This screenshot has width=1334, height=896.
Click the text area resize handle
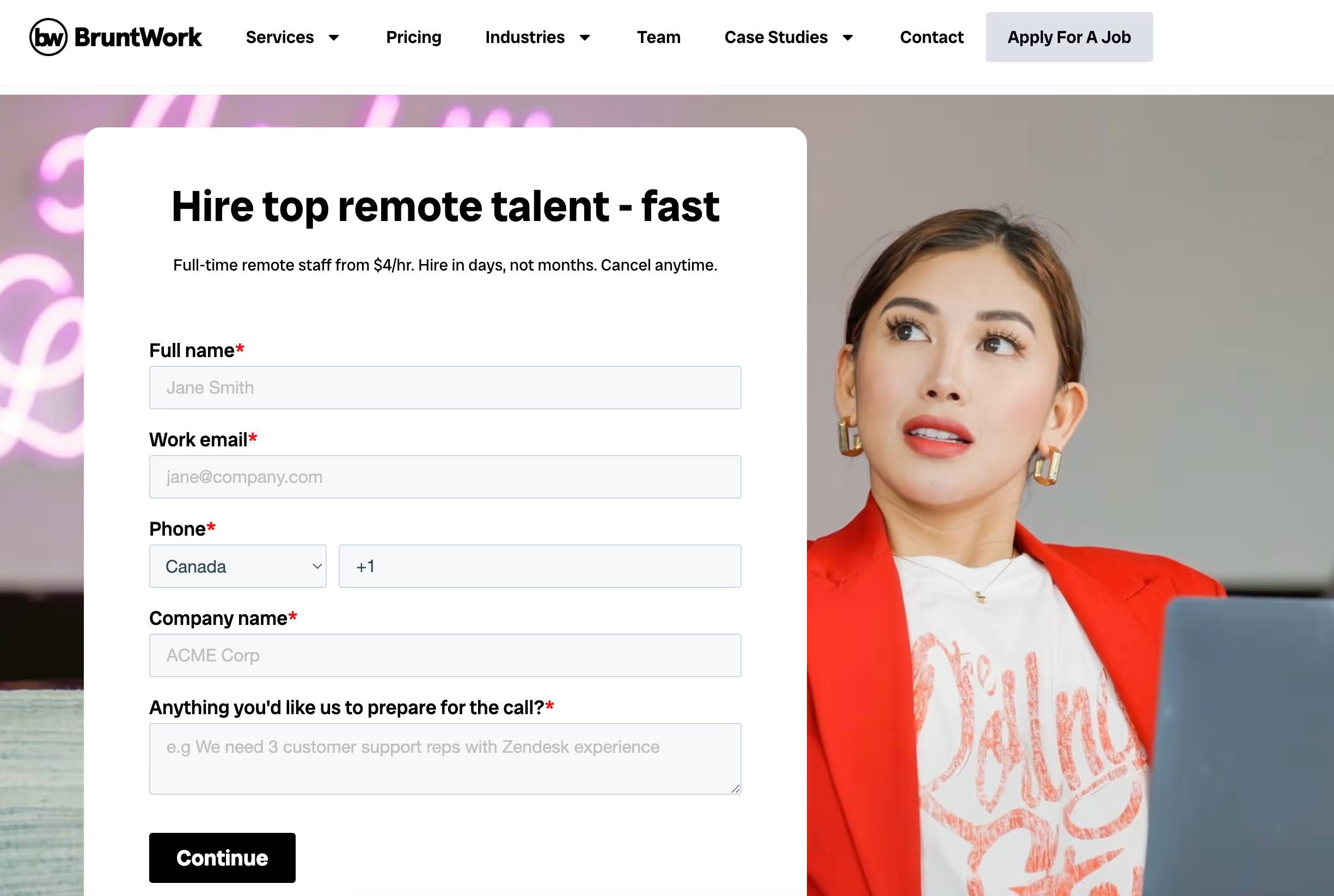pyautogui.click(x=735, y=789)
